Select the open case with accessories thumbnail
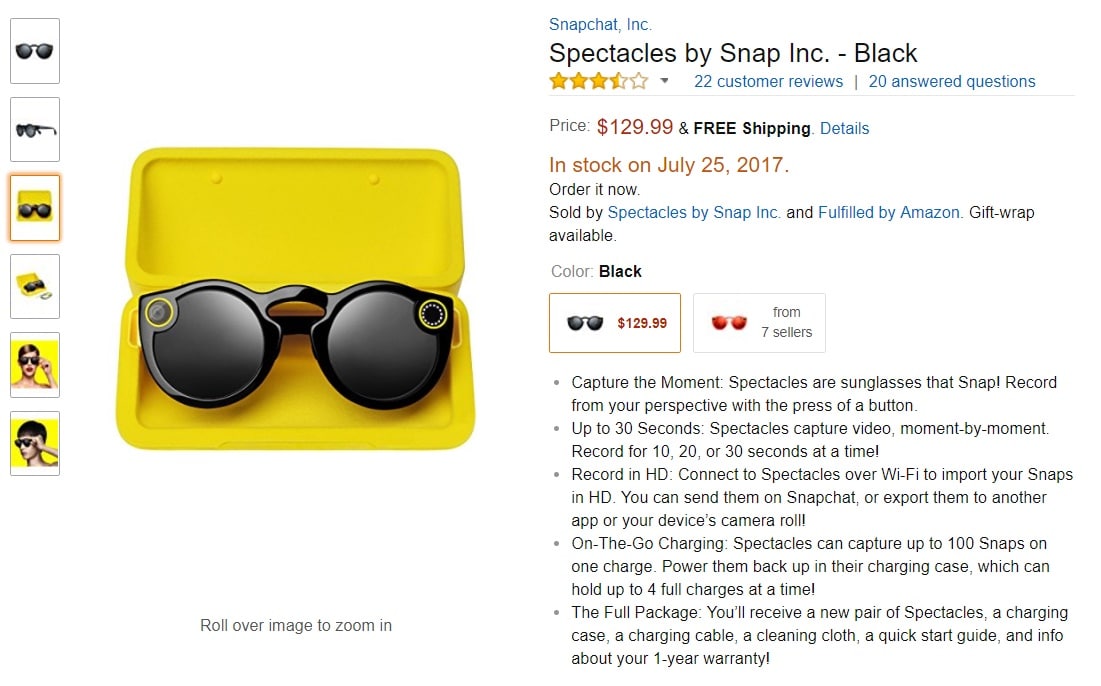This screenshot has height=686, width=1101. [x=35, y=286]
